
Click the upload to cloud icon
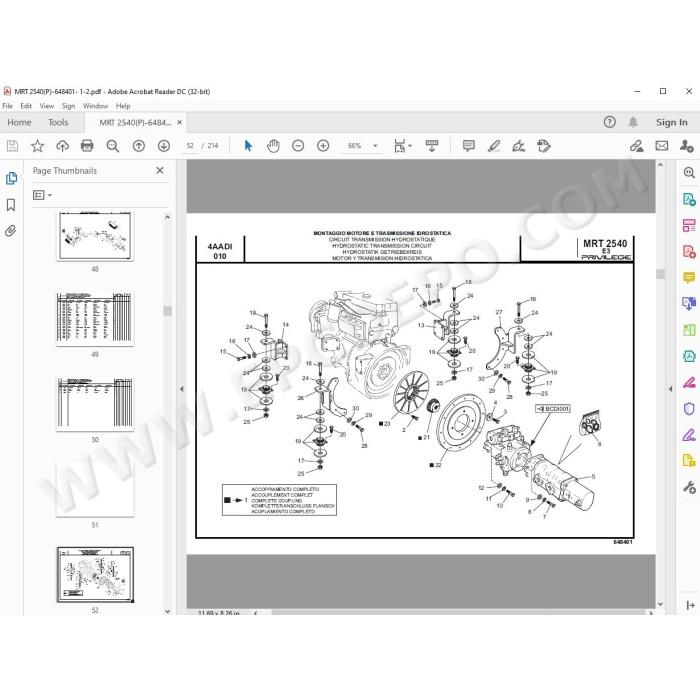[x=62, y=146]
